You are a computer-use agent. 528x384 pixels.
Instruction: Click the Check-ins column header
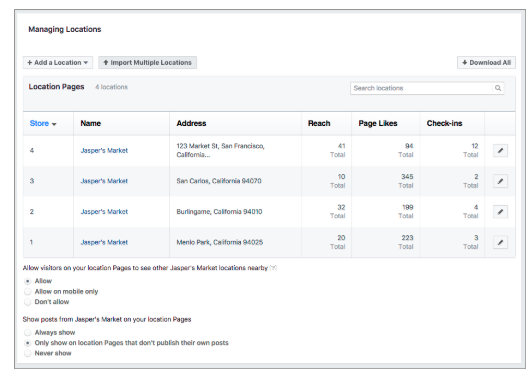(444, 124)
